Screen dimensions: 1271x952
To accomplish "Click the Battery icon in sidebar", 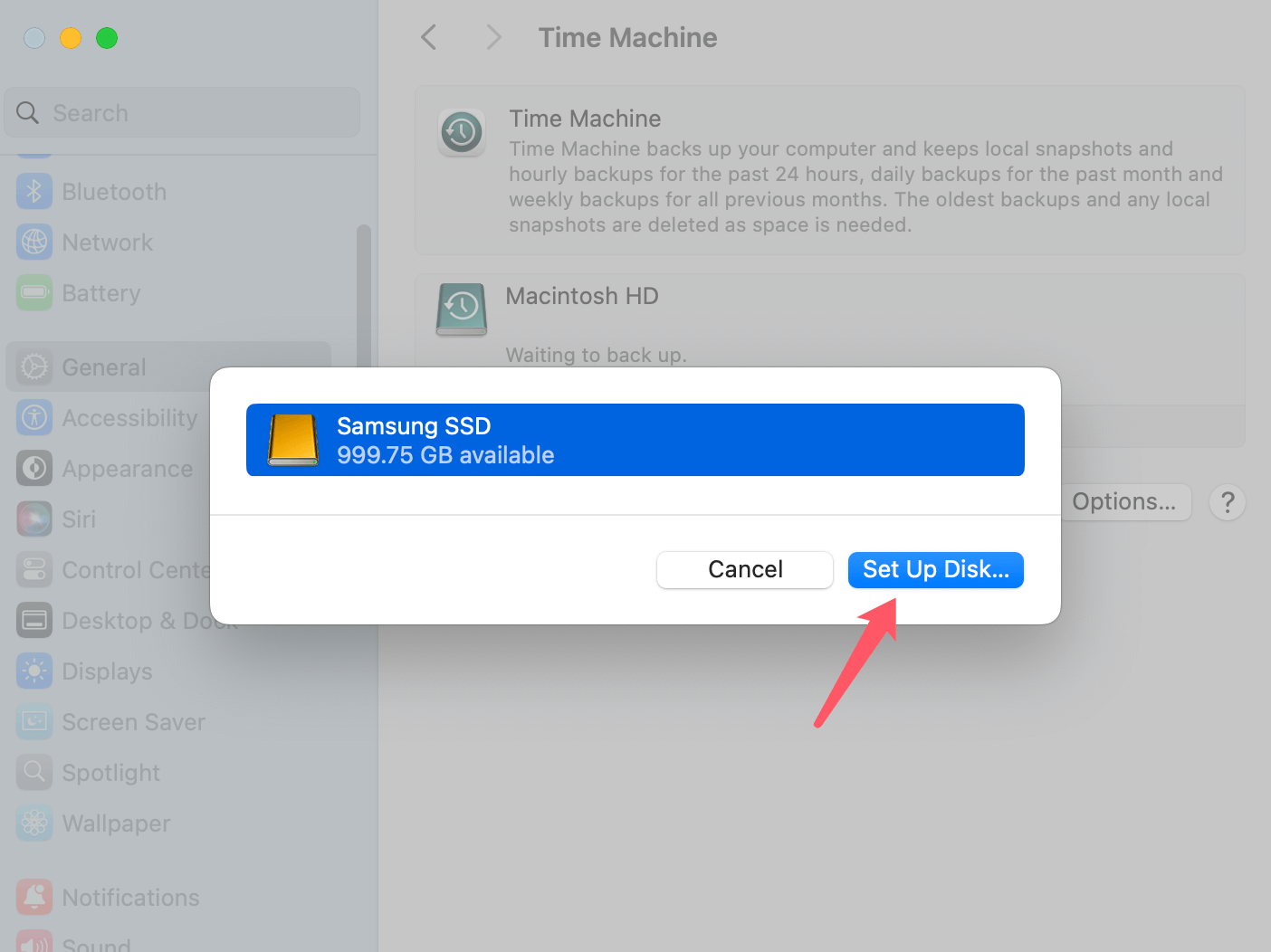I will tap(34, 293).
